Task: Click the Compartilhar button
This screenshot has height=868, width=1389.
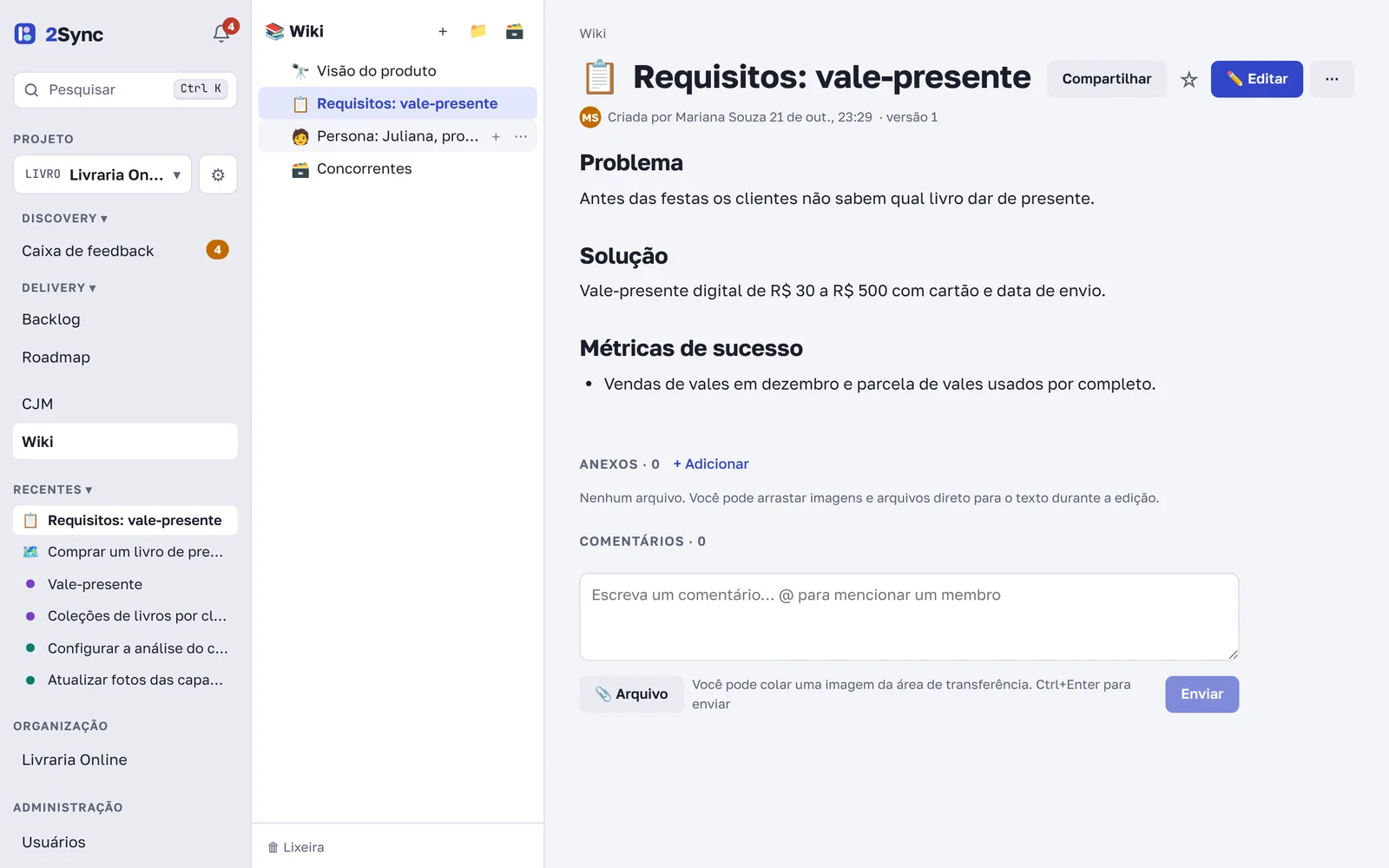Action: (1107, 79)
